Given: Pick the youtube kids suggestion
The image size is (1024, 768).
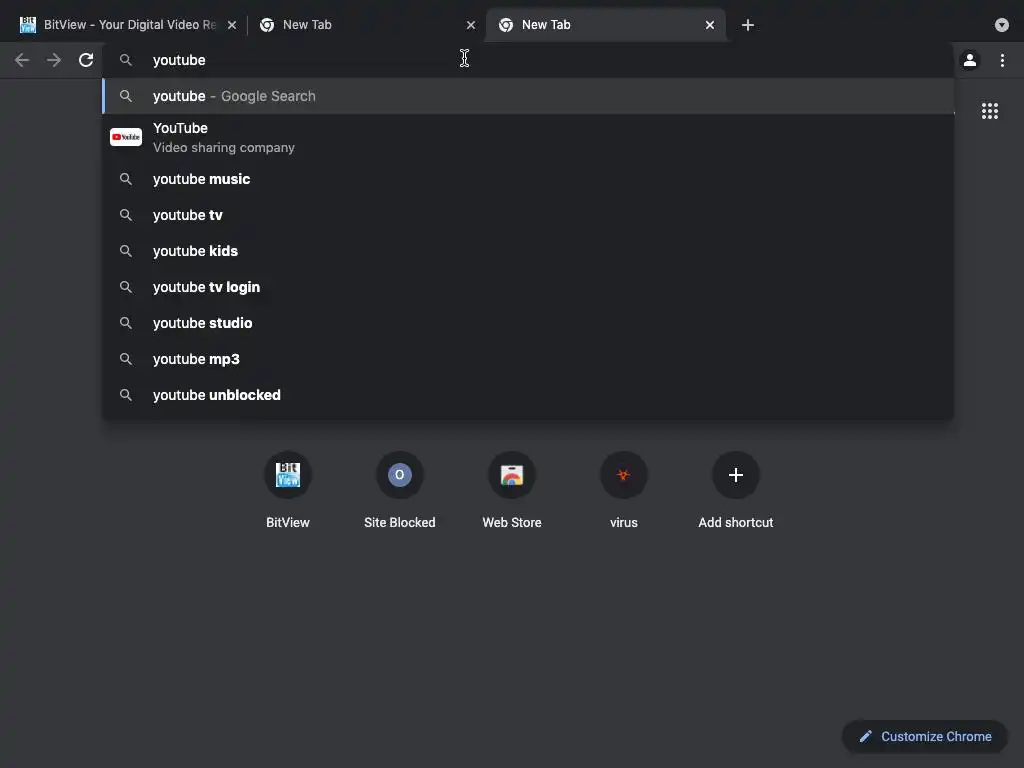Looking at the screenshot, I should pos(528,251).
